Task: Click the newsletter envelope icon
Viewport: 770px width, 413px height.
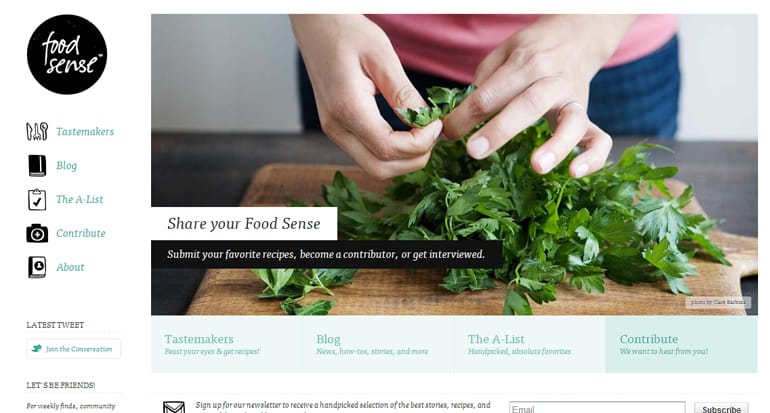Action: 174,407
